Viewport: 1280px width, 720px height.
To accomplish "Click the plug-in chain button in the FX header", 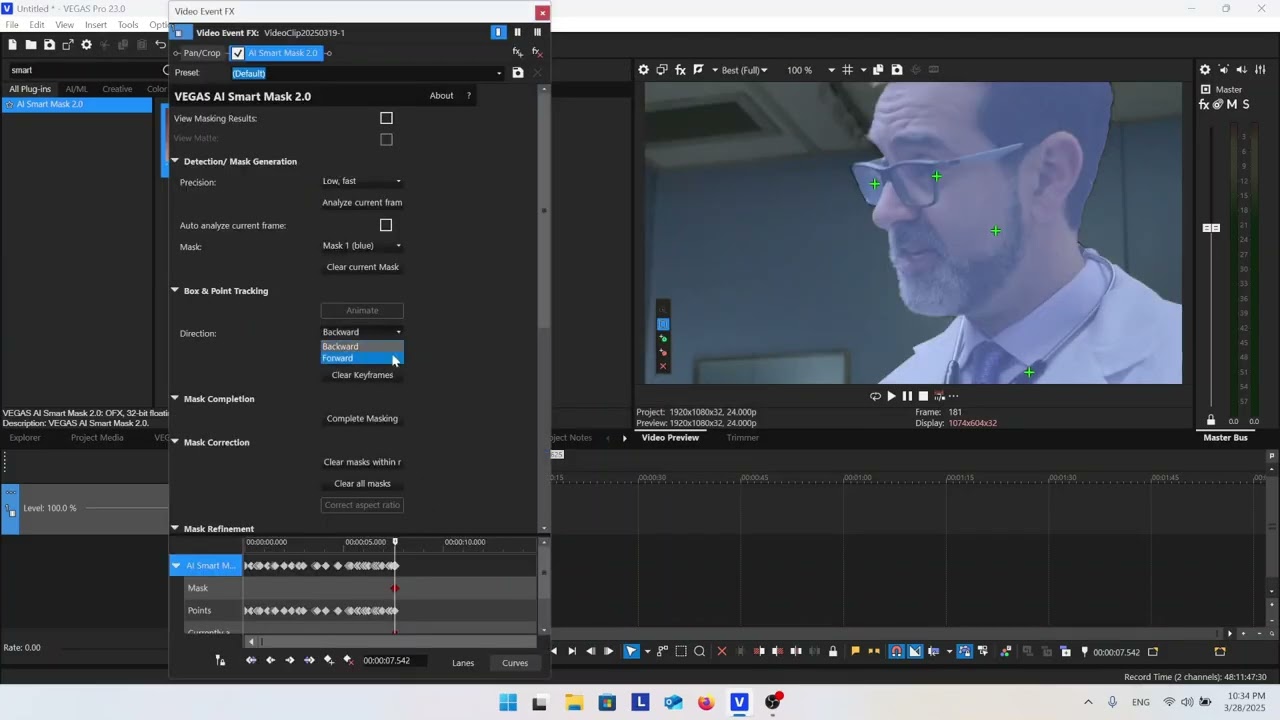I will [x=517, y=52].
